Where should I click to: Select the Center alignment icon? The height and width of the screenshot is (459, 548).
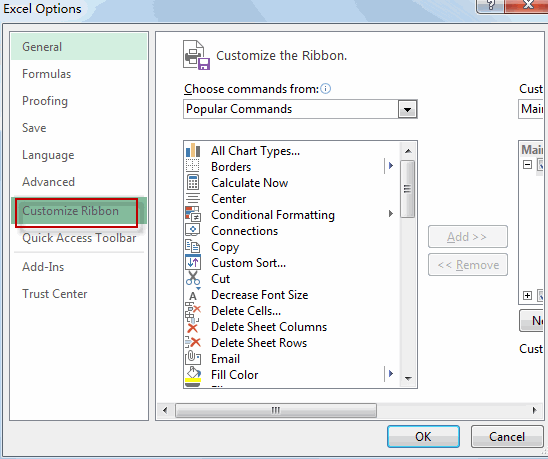[193, 199]
